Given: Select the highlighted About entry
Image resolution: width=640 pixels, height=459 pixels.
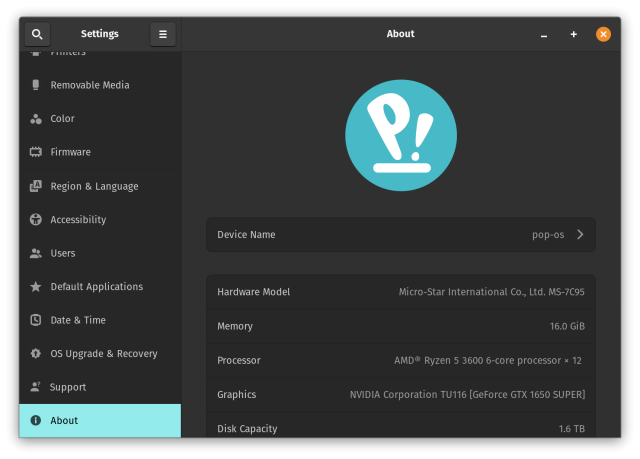Looking at the screenshot, I should click(x=100, y=421).
